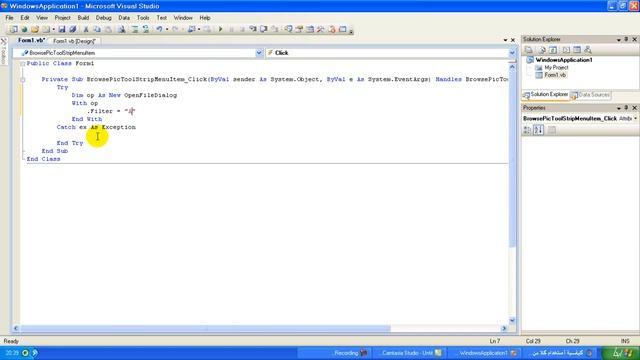Screen dimensions: 640x360
Task: Toggle auto-hide pin on Solution Explorer
Action: coord(627,39)
